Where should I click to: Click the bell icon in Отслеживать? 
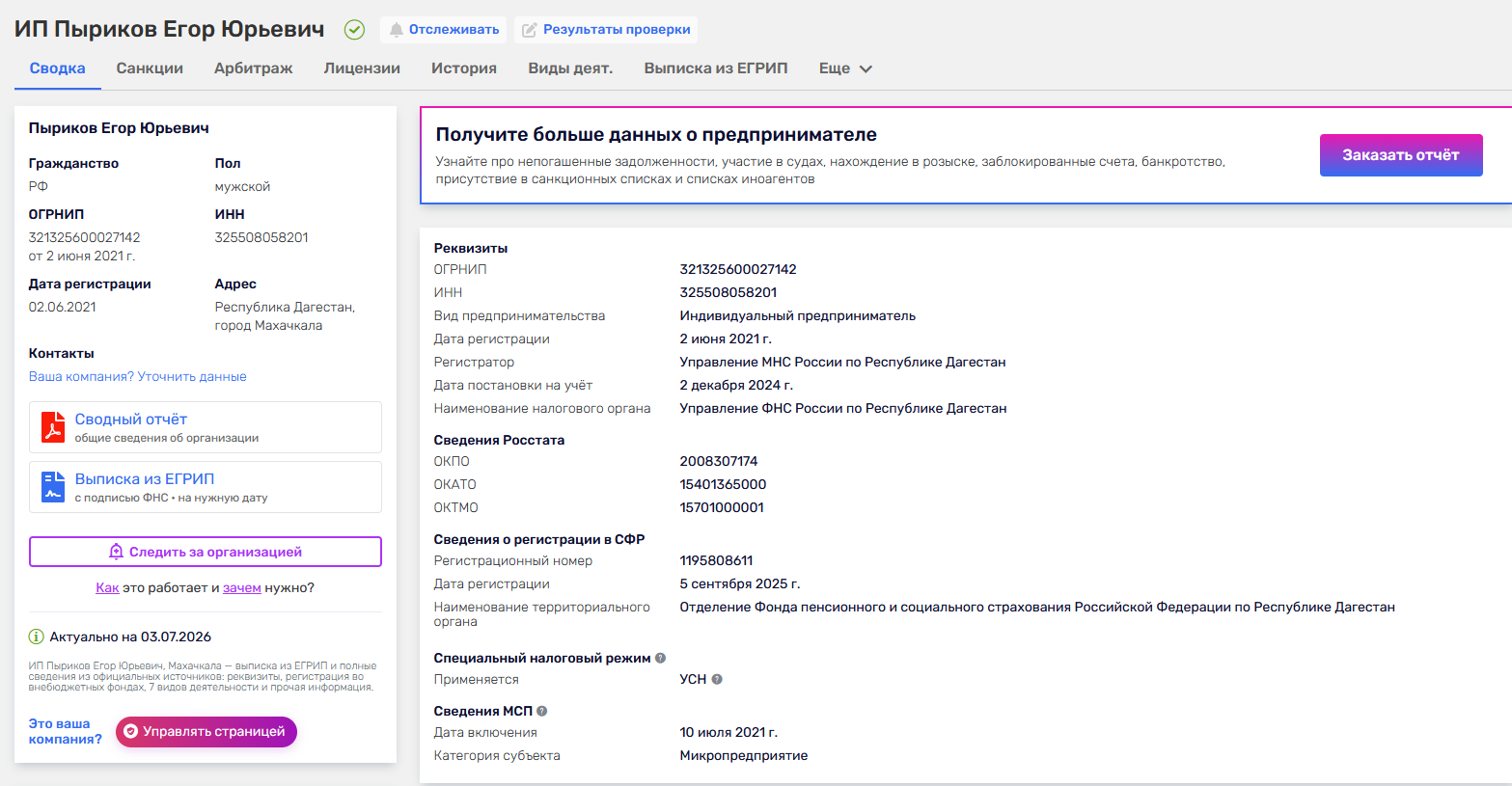click(396, 30)
